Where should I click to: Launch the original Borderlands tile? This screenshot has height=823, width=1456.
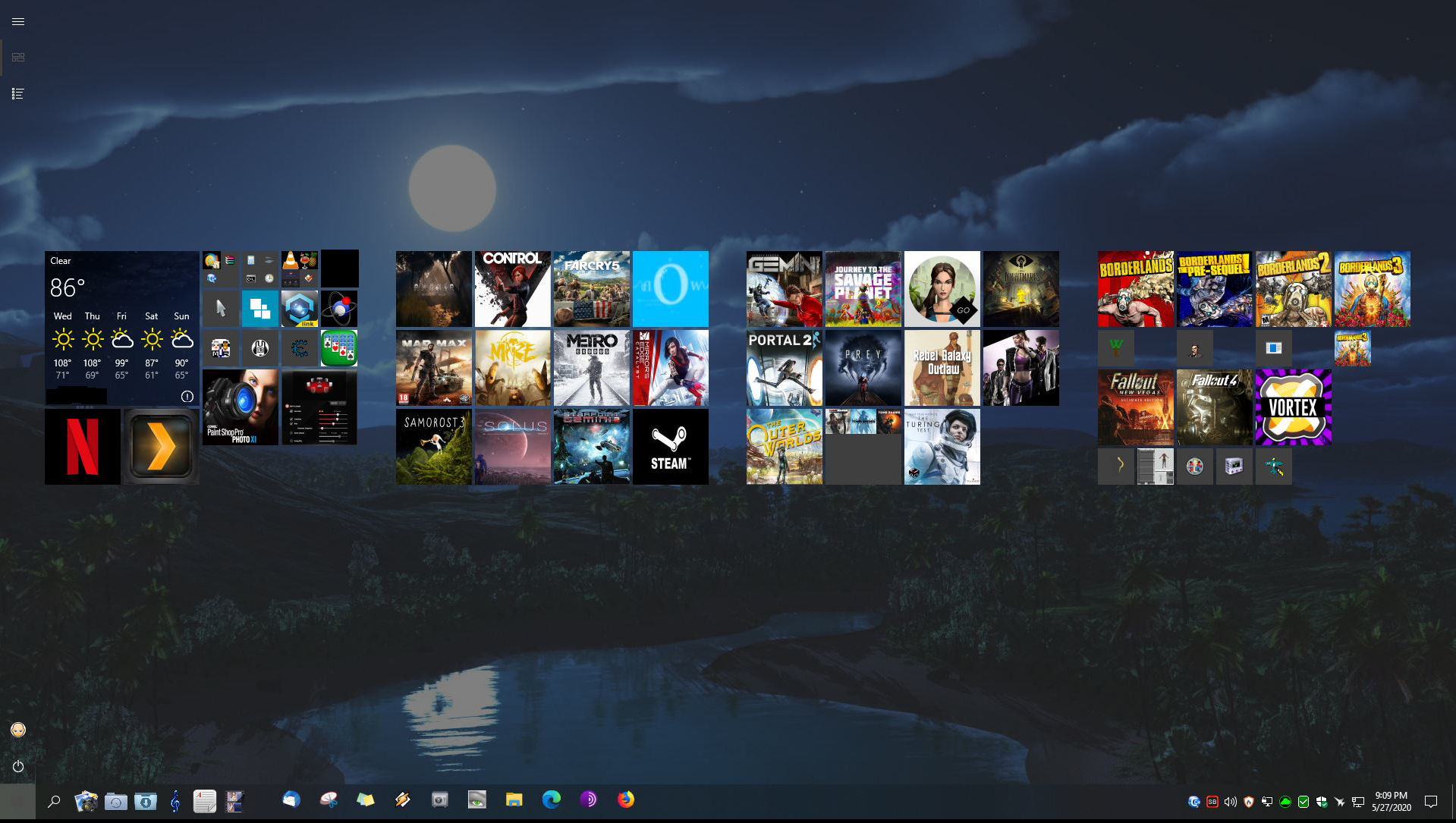pyautogui.click(x=1136, y=289)
